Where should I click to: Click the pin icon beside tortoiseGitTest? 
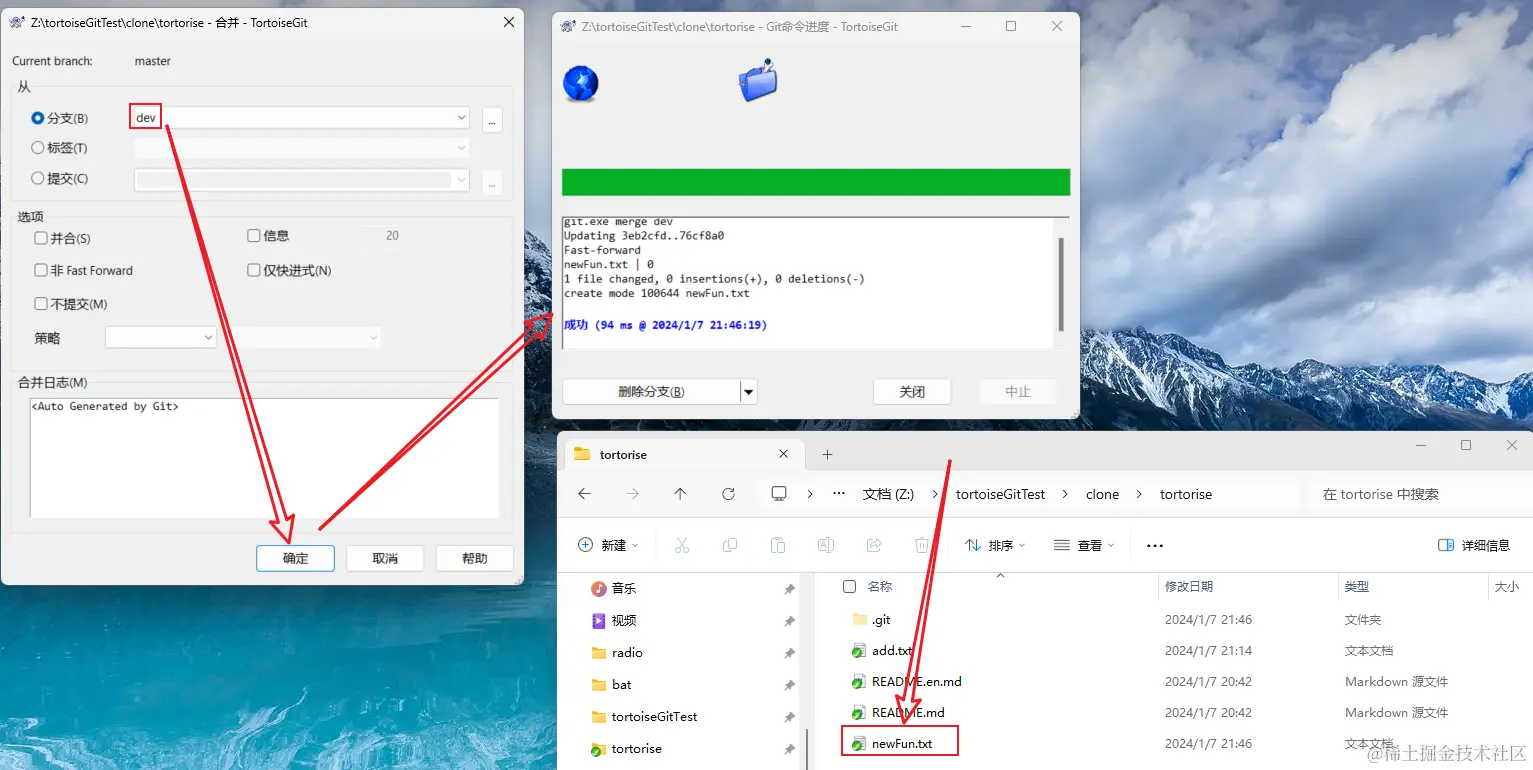point(789,717)
